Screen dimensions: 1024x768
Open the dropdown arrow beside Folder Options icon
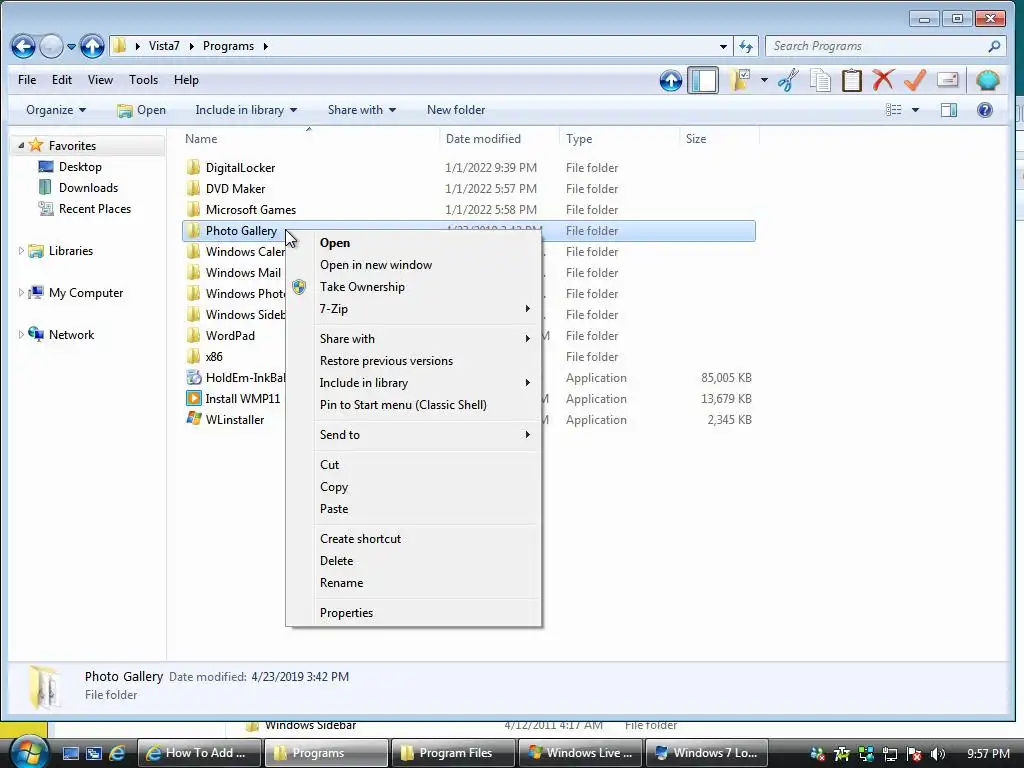(x=764, y=80)
